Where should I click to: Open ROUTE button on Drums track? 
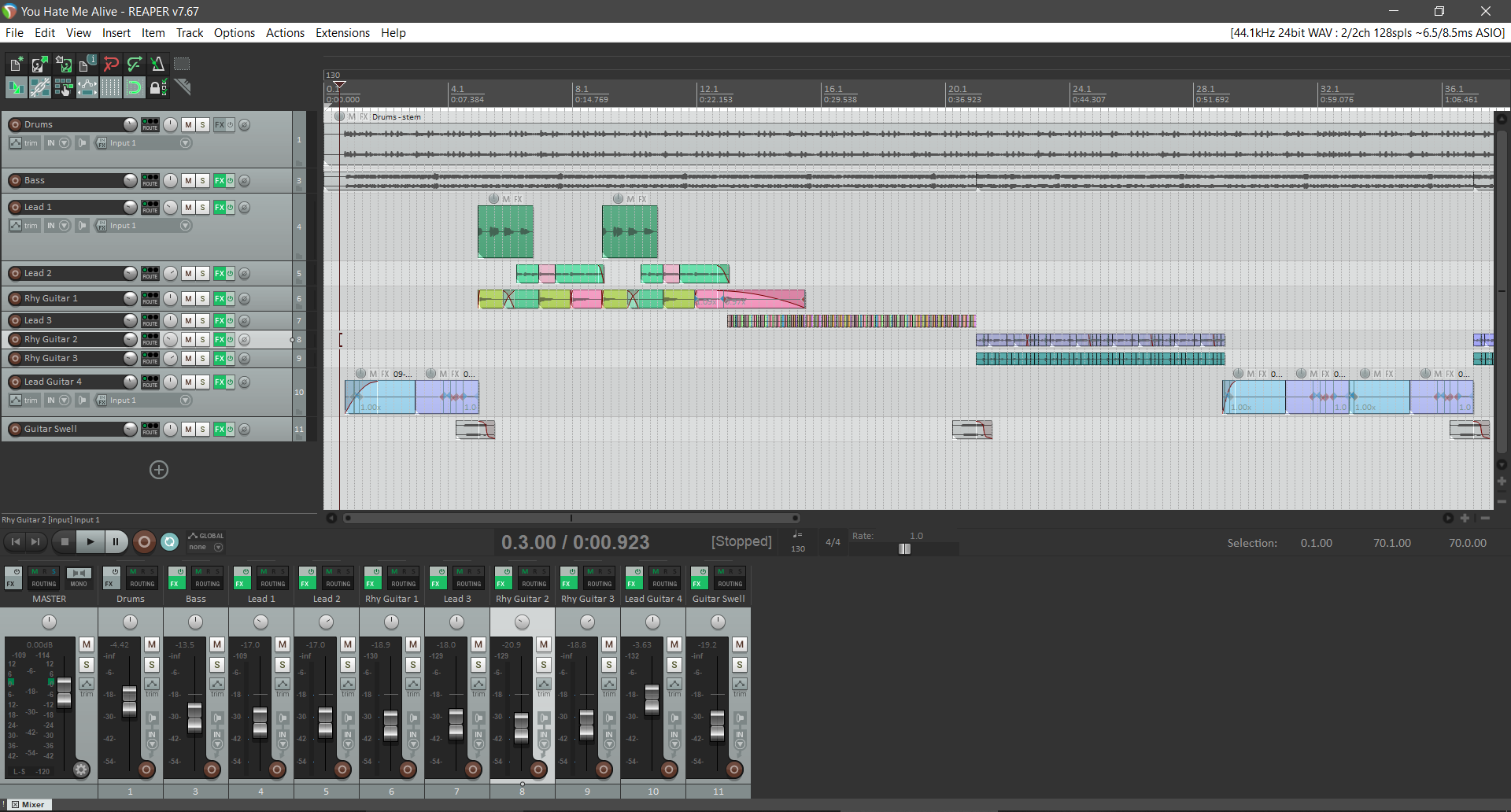point(150,124)
